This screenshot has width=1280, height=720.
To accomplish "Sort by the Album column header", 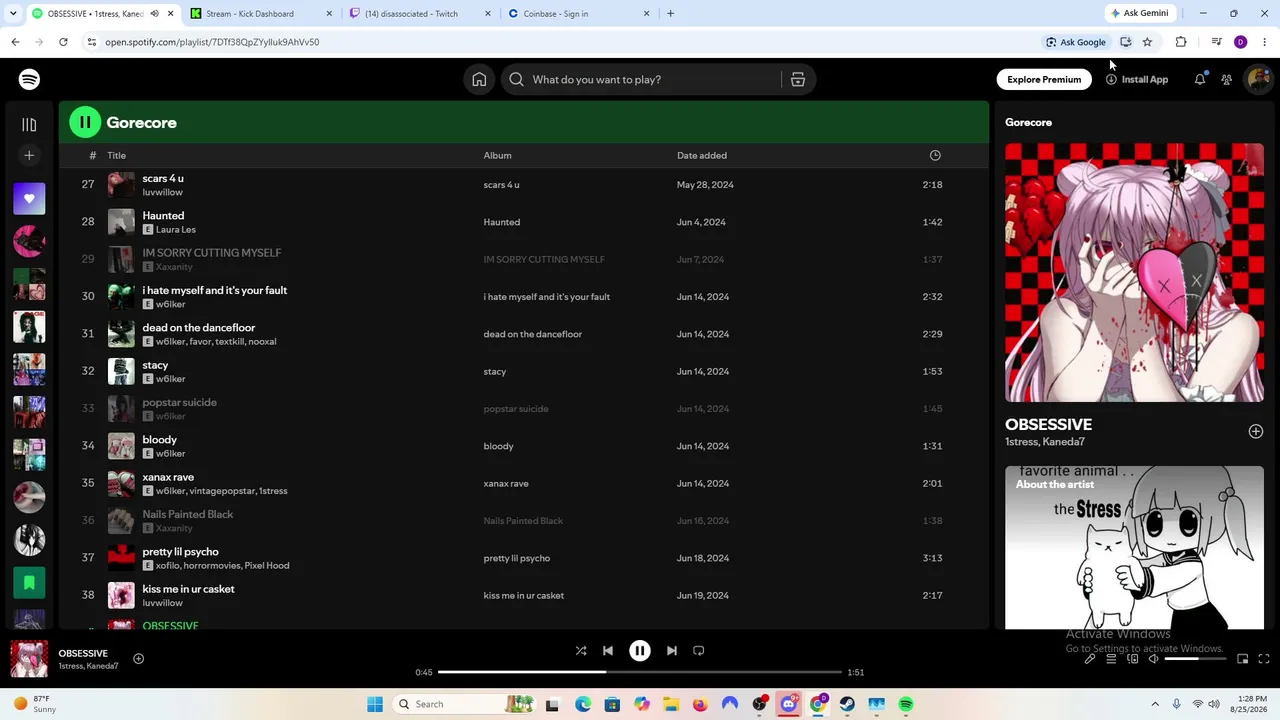I will click(497, 155).
